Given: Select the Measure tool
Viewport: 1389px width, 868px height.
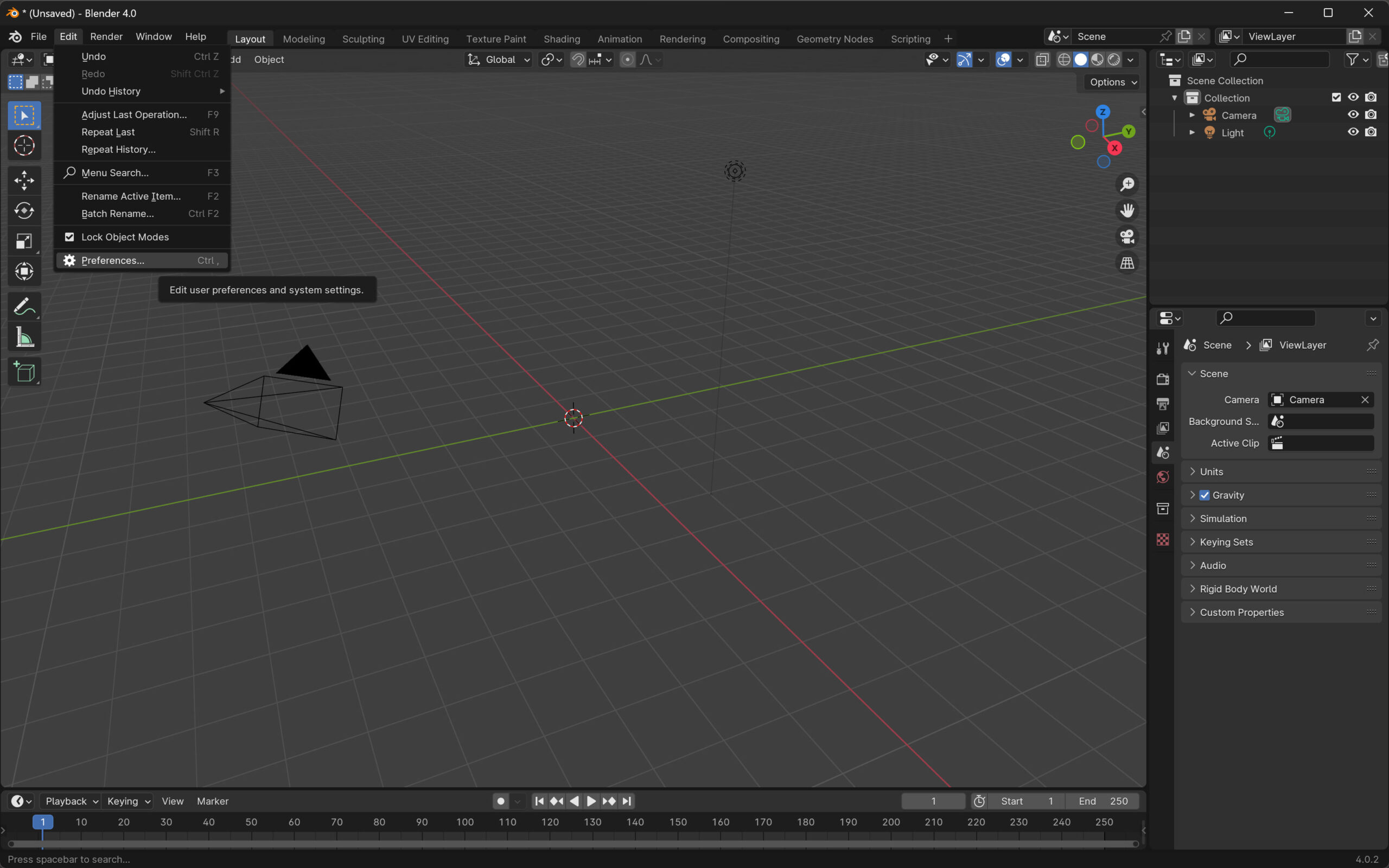Looking at the screenshot, I should [24, 337].
